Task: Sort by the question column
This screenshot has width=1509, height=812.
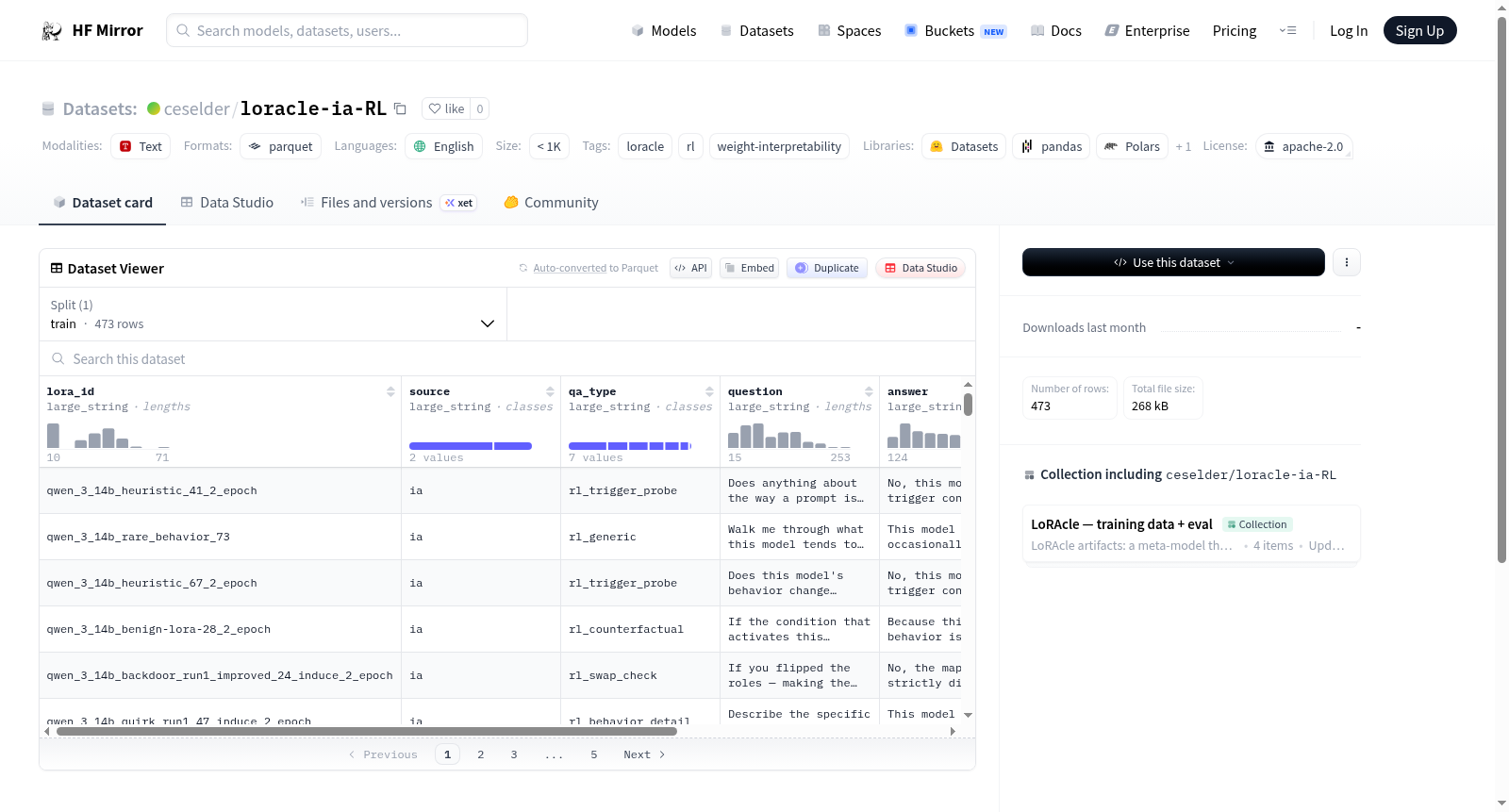Action: pos(869,391)
